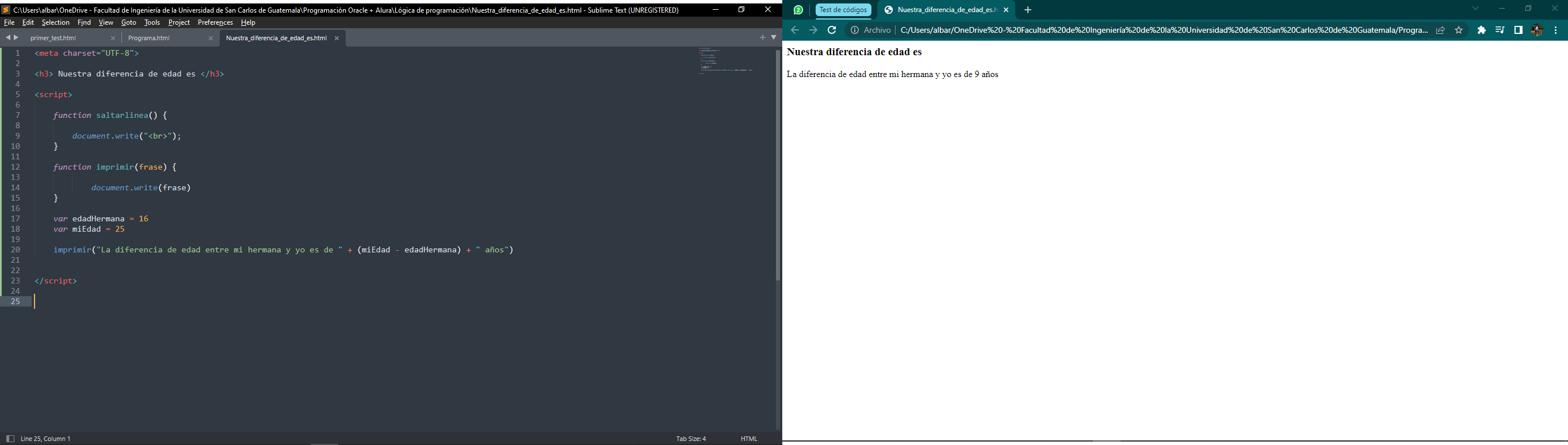Viewport: 1568px width, 445px height.
Task: Click the opening <script> tag
Action: click(x=53, y=94)
